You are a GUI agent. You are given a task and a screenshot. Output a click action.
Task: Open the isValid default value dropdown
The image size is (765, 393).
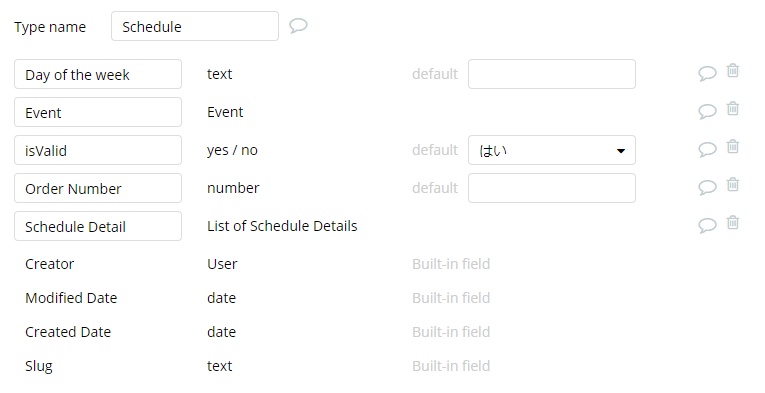coord(552,150)
